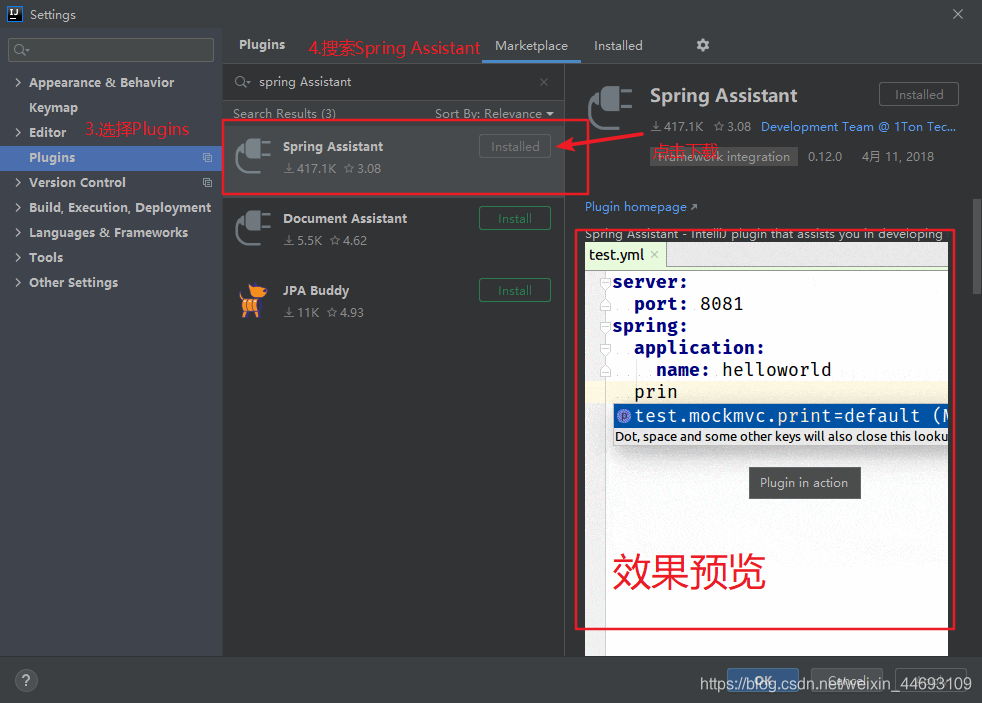
Task: Expand Appearance & Behavior section
Action: [x=18, y=82]
